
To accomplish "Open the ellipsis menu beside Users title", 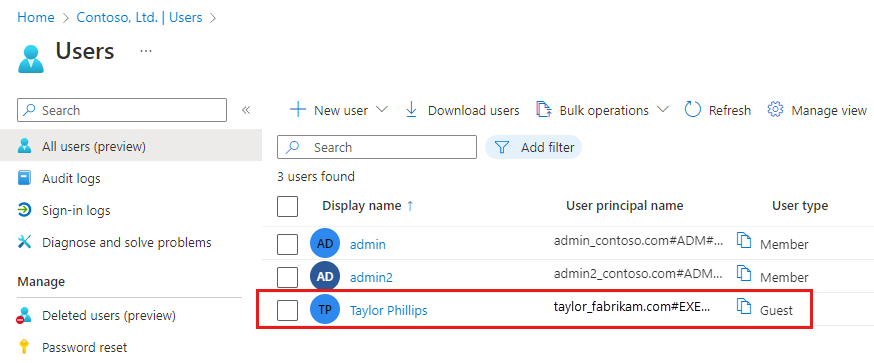I will coord(146,51).
